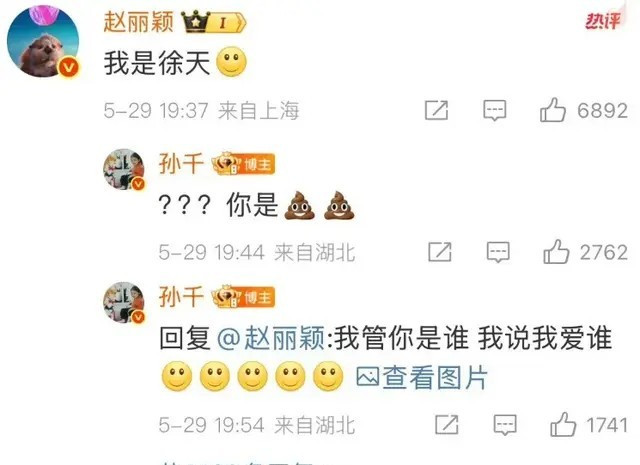Tap 孙千 username on the 19:44 reply
Viewport: 640px width, 465px height.
coord(181,163)
